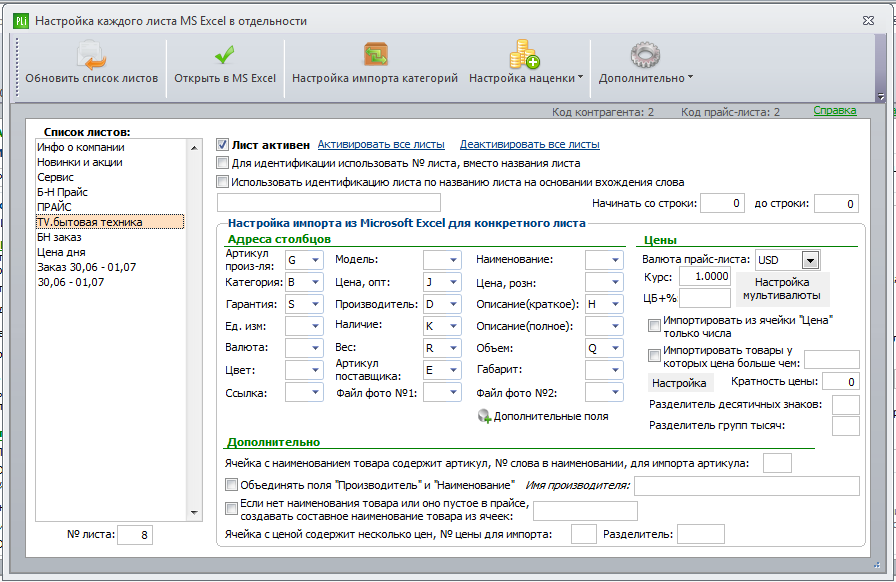
Task: Open the Дополнительно gear icon
Action: click(x=645, y=55)
